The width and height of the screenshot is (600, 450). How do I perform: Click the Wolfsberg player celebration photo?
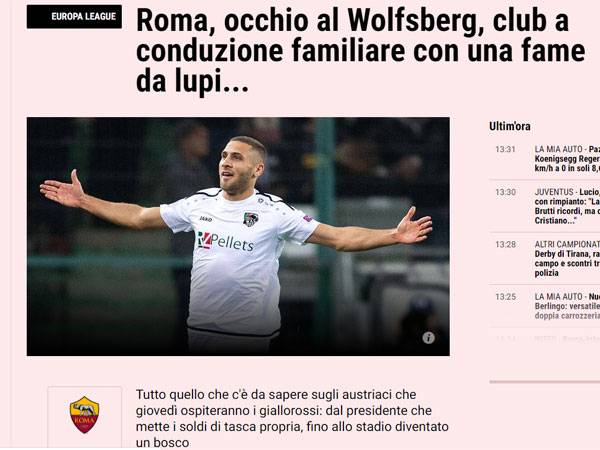238,236
